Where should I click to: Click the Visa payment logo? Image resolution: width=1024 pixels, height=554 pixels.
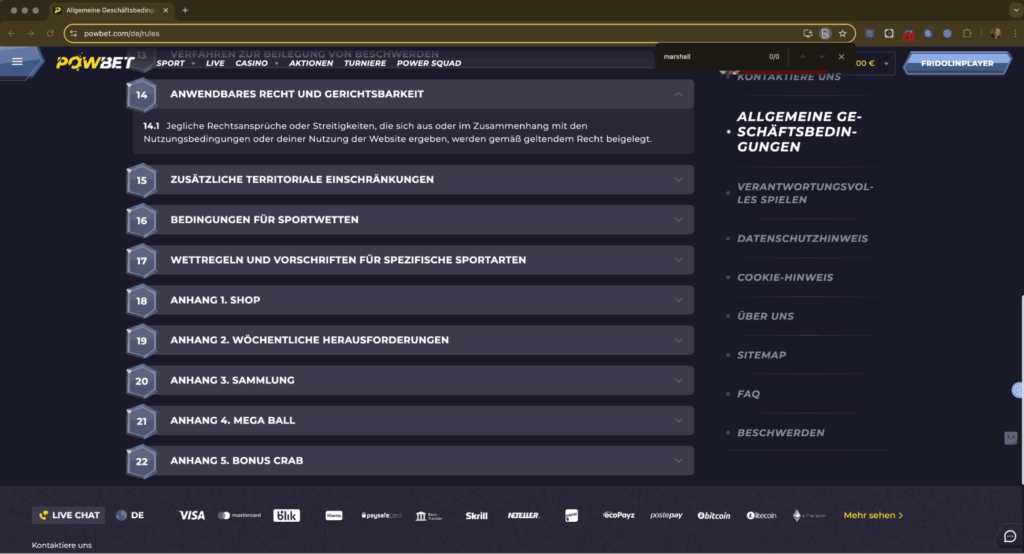click(x=192, y=516)
